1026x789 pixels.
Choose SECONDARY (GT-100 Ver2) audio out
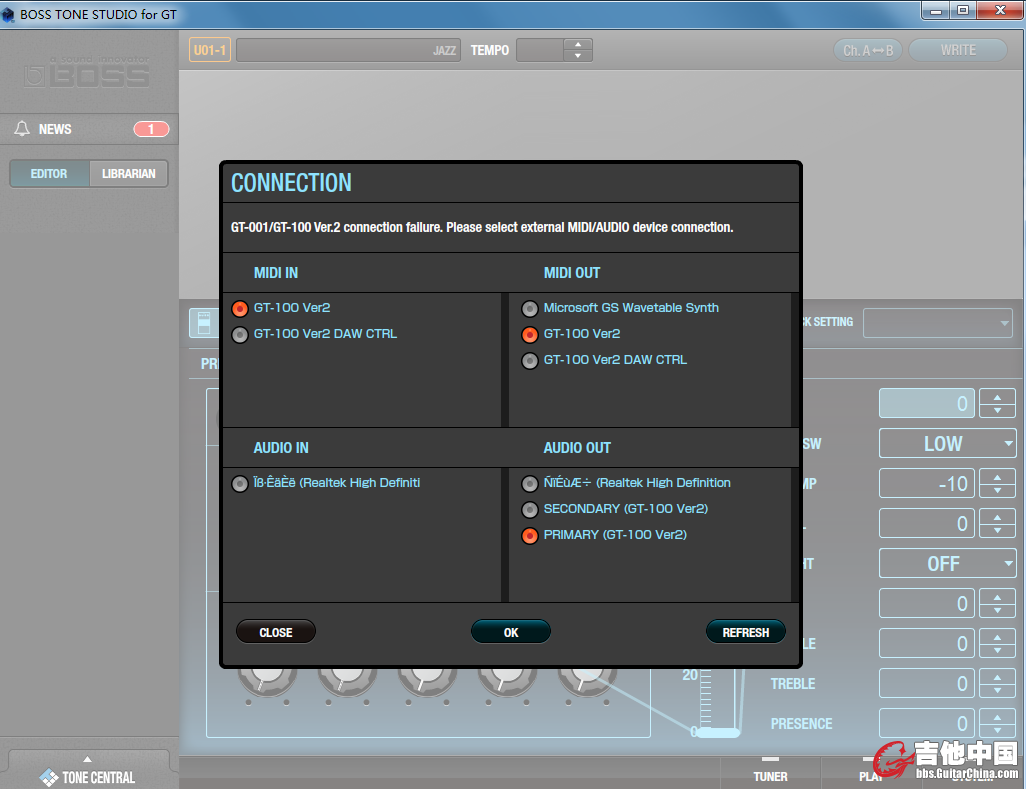[x=530, y=510]
